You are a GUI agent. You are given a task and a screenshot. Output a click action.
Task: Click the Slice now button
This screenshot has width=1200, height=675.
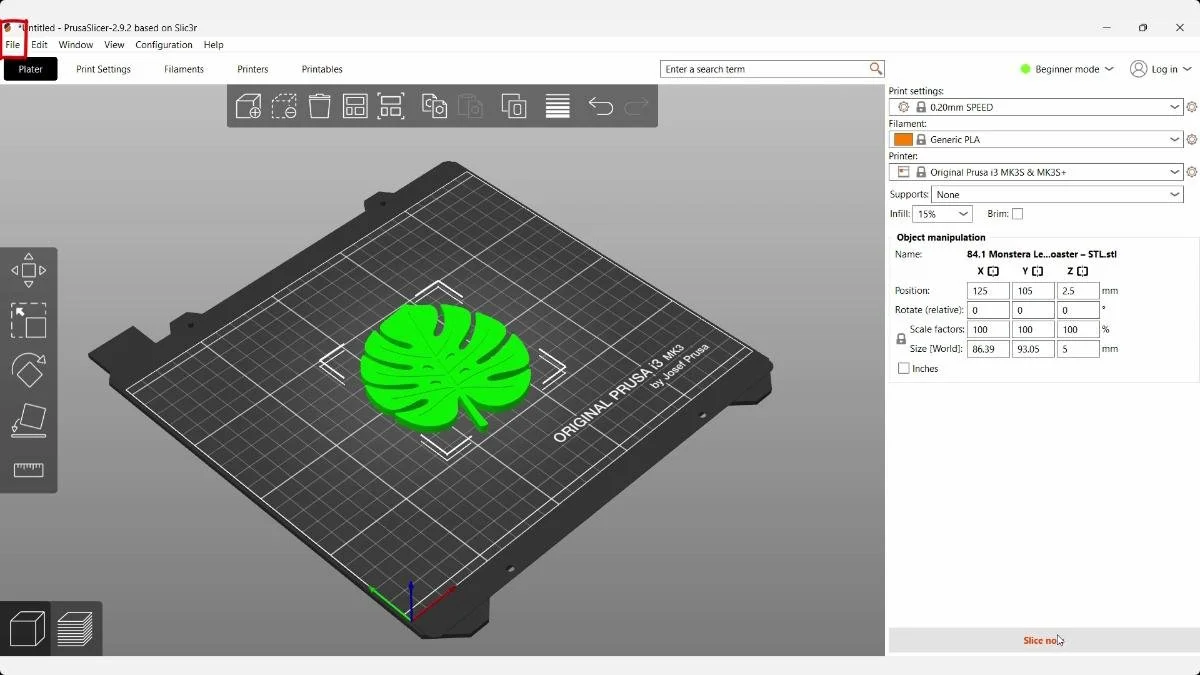(1042, 640)
